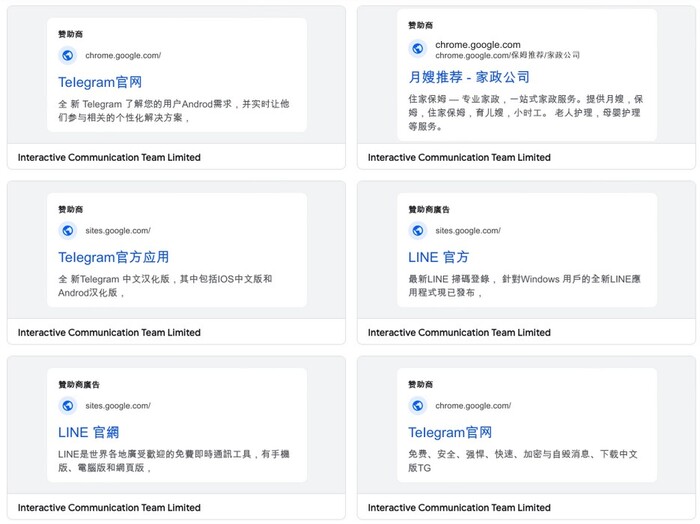Viewport: 700px width, 524px height.
Task: Open the LINE 官方 headline link
Action: coord(439,257)
